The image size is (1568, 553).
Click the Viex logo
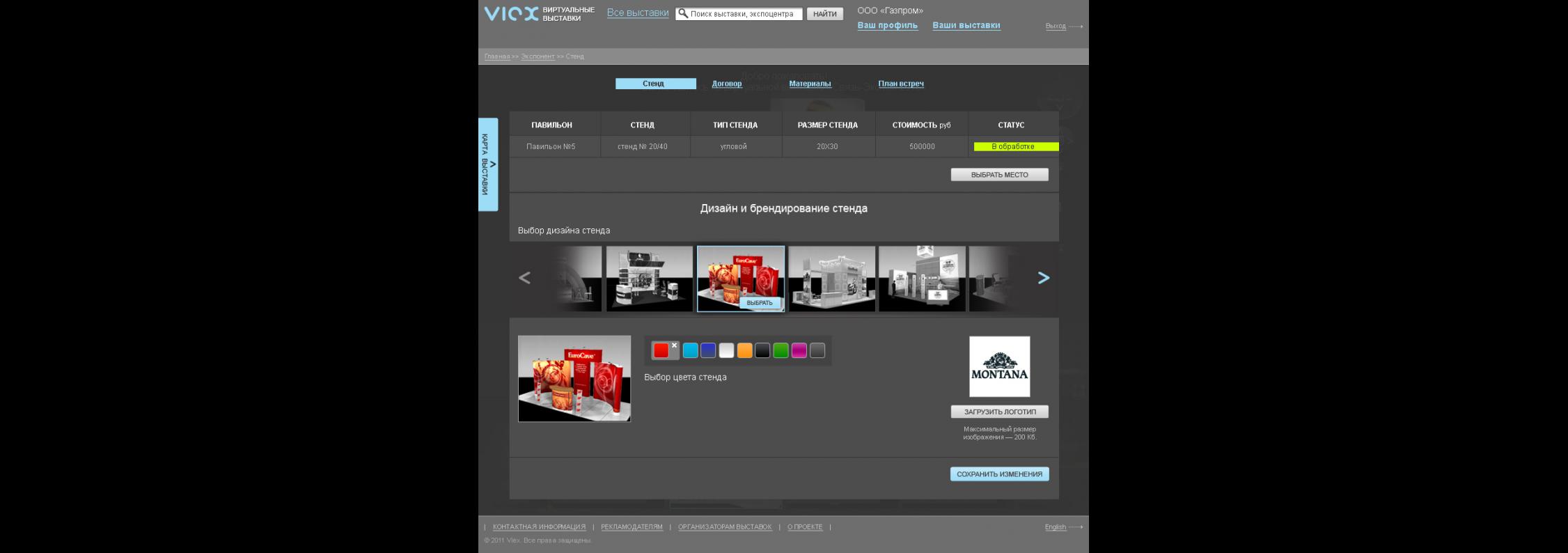coord(511,14)
